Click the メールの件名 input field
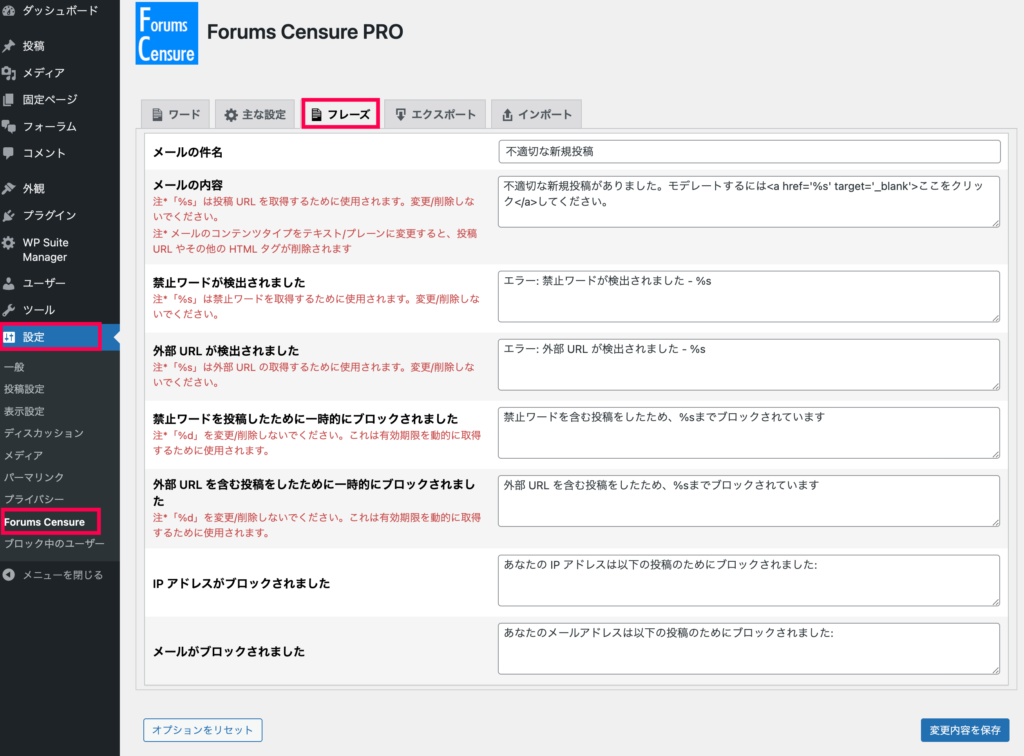 (x=749, y=151)
